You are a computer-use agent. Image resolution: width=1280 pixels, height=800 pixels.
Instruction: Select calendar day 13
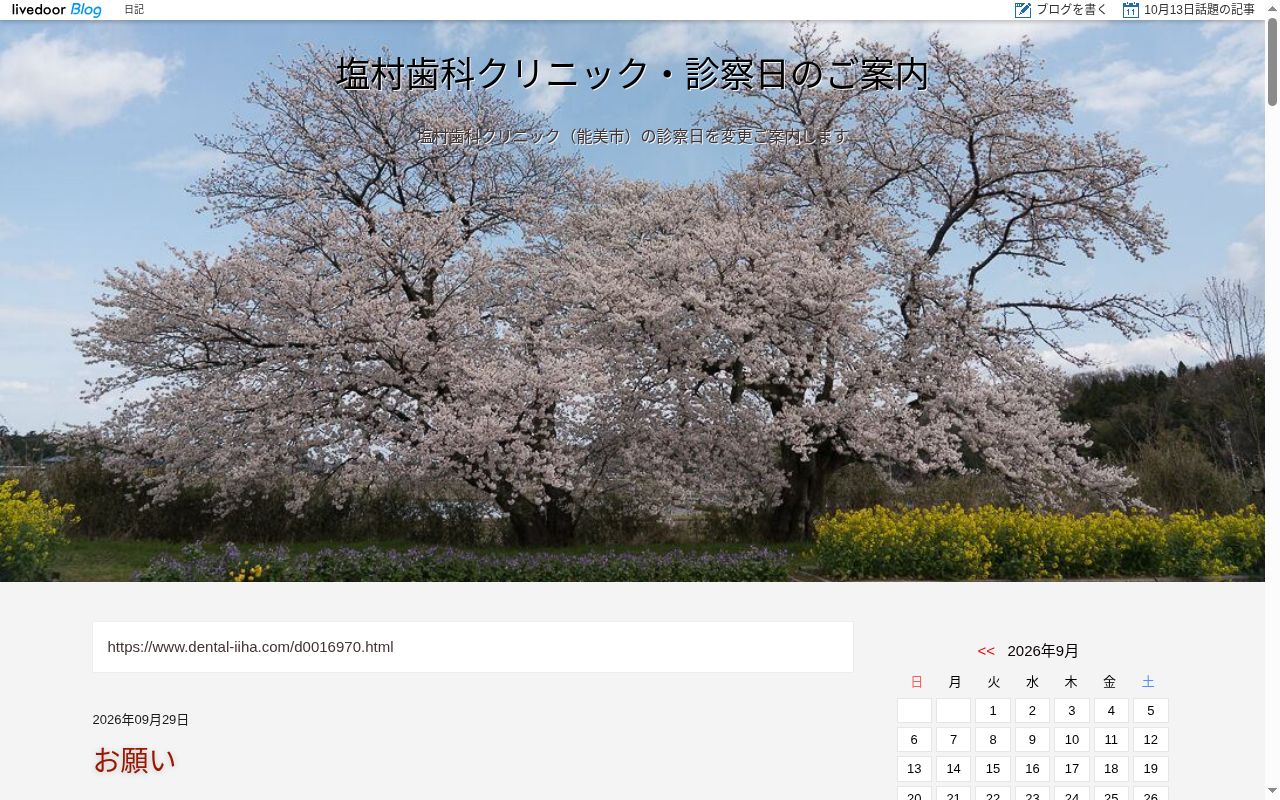click(x=914, y=769)
